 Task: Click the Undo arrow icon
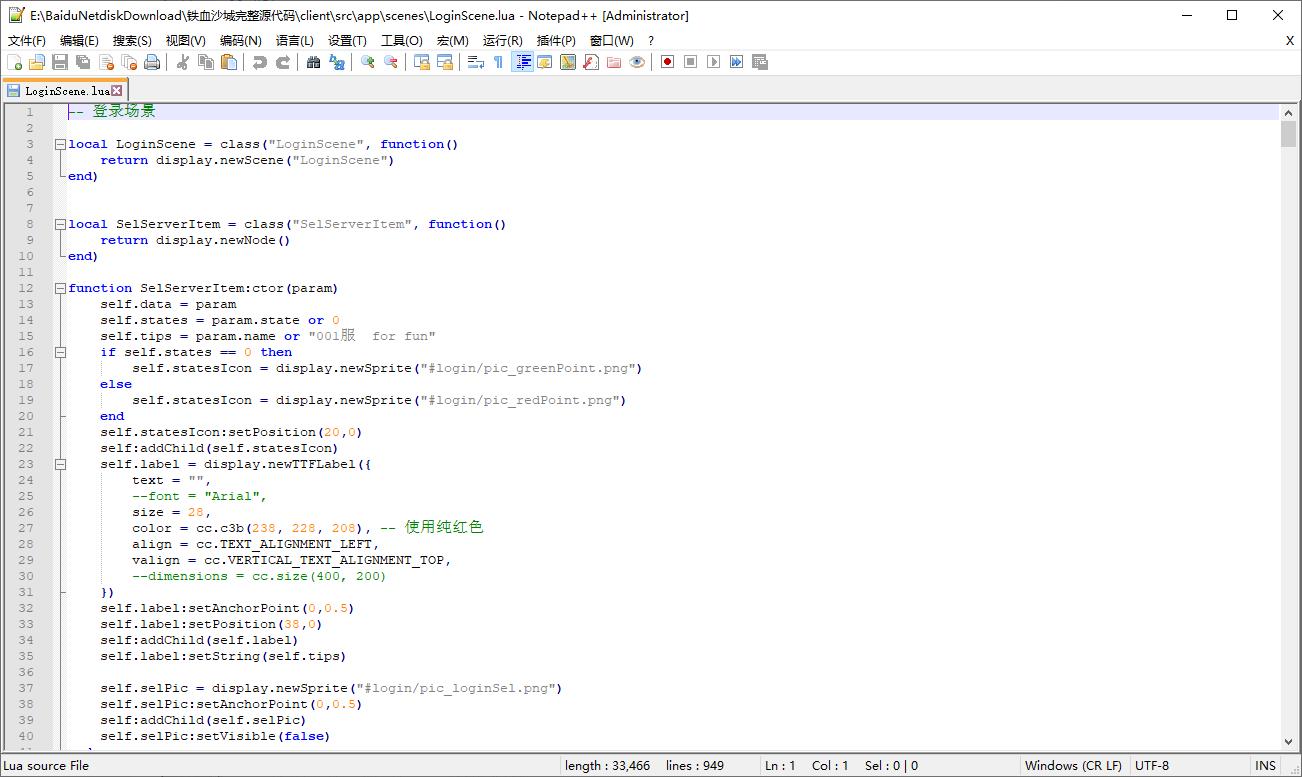[260, 62]
